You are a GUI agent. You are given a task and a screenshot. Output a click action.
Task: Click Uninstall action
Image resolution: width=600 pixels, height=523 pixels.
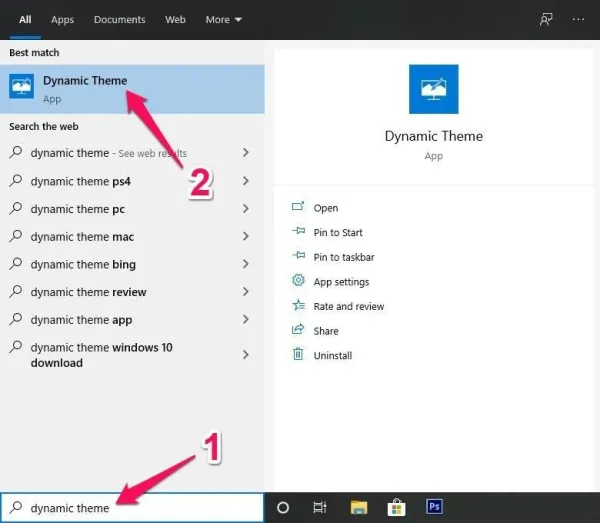click(333, 355)
